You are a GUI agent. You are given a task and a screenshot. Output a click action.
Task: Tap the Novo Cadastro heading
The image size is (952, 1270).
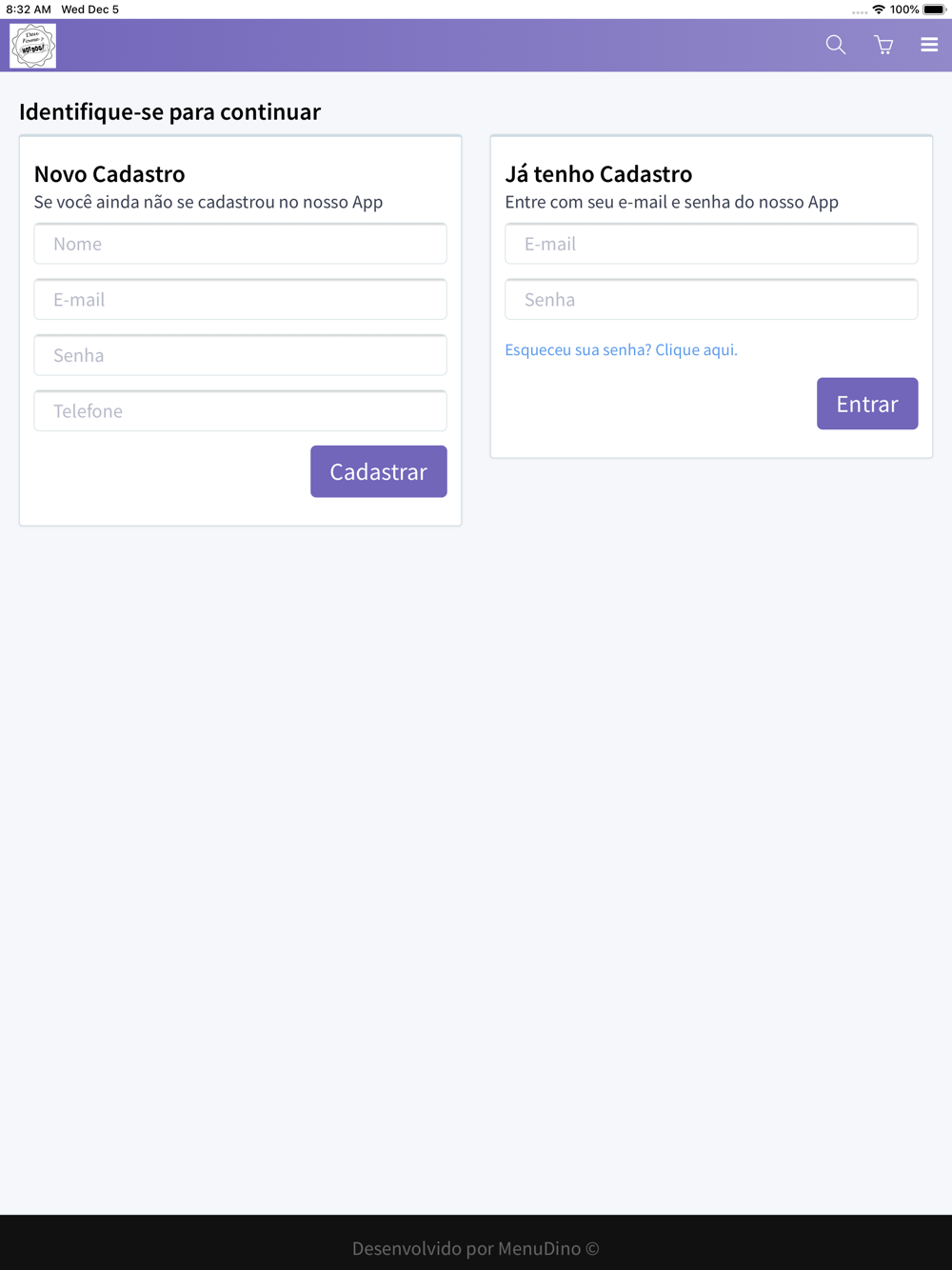click(109, 174)
